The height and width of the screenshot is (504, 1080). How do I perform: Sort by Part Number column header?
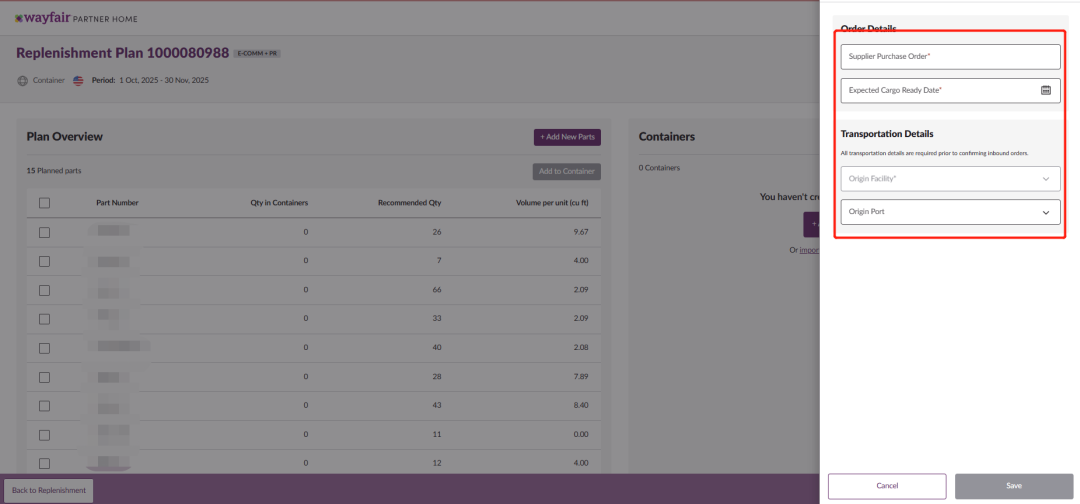coord(117,203)
